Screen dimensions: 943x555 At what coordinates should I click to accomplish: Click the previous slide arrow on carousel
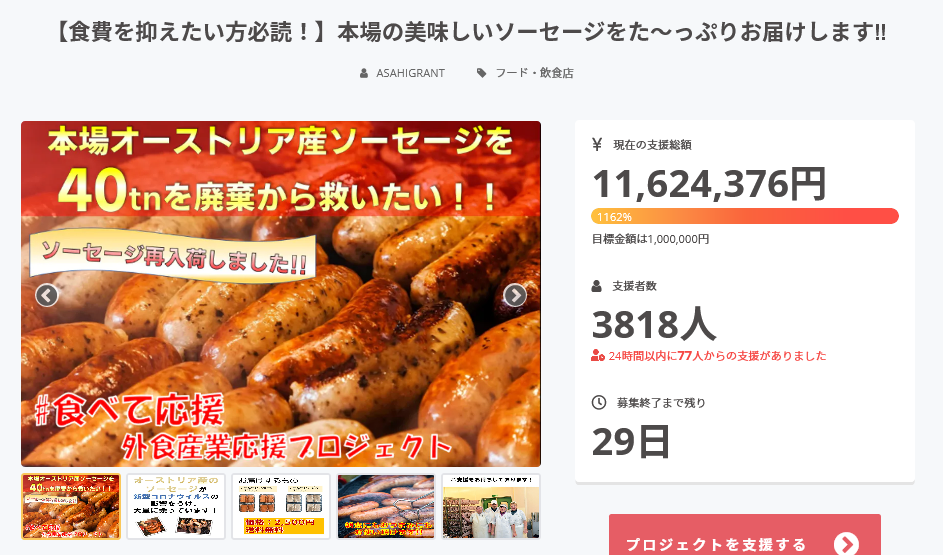click(x=46, y=295)
